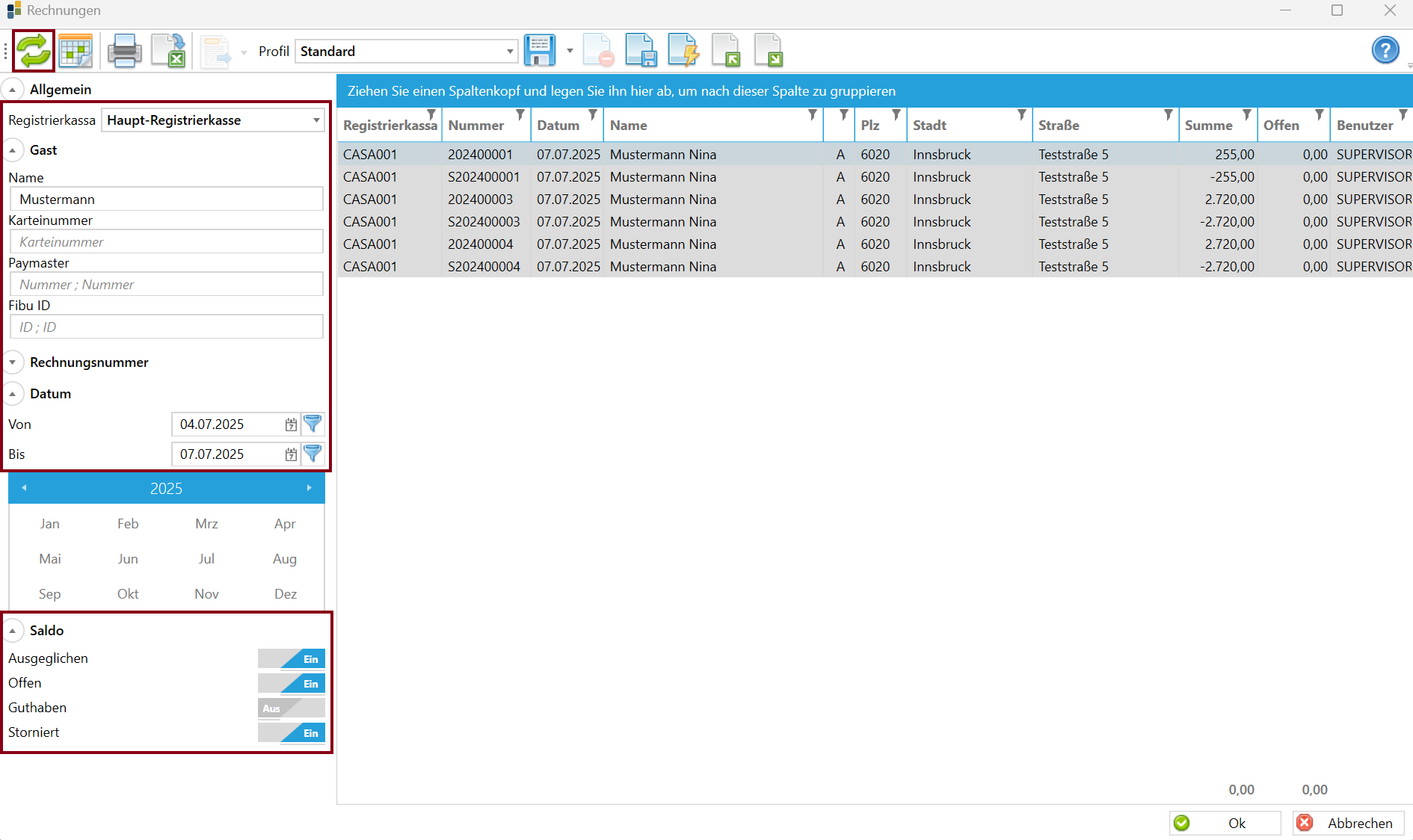This screenshot has width=1413, height=840.
Task: Select Apr in the month picker
Action: pyautogui.click(x=285, y=524)
